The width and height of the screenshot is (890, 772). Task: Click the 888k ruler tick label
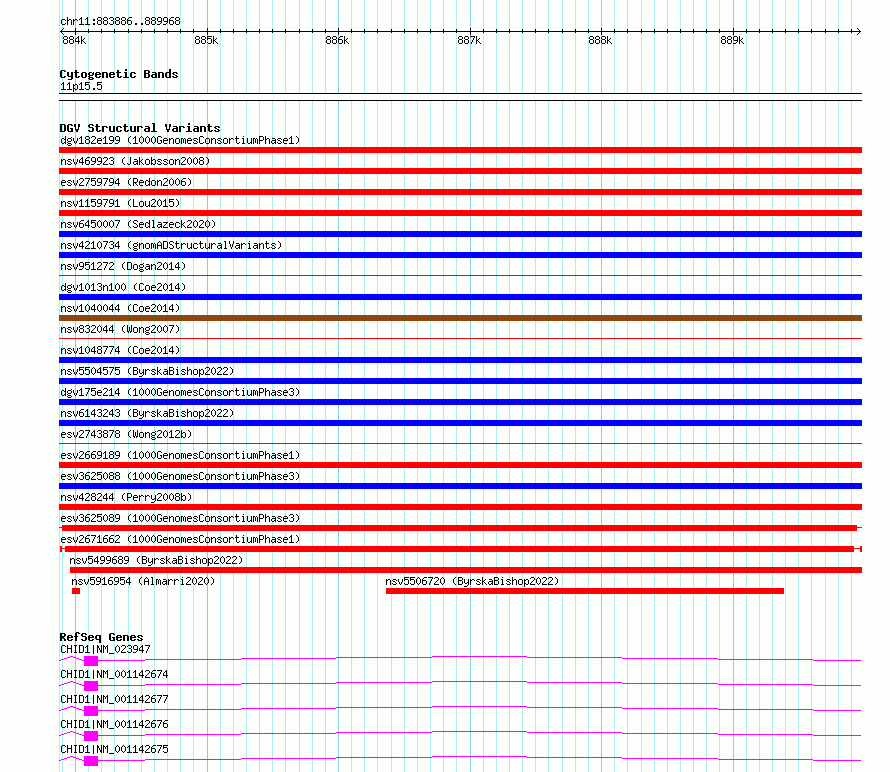pyautogui.click(x=600, y=40)
